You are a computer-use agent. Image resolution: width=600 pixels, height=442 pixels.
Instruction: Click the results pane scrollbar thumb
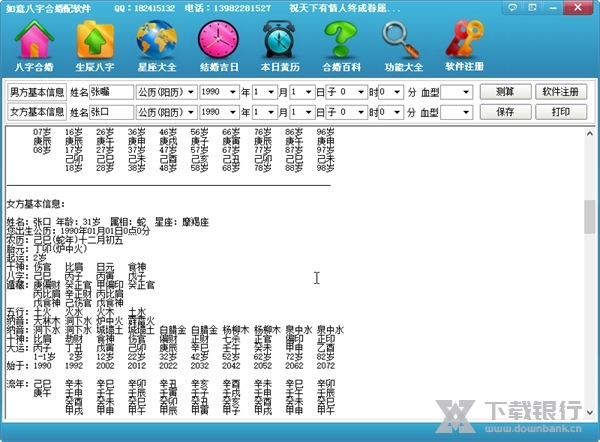click(590, 217)
